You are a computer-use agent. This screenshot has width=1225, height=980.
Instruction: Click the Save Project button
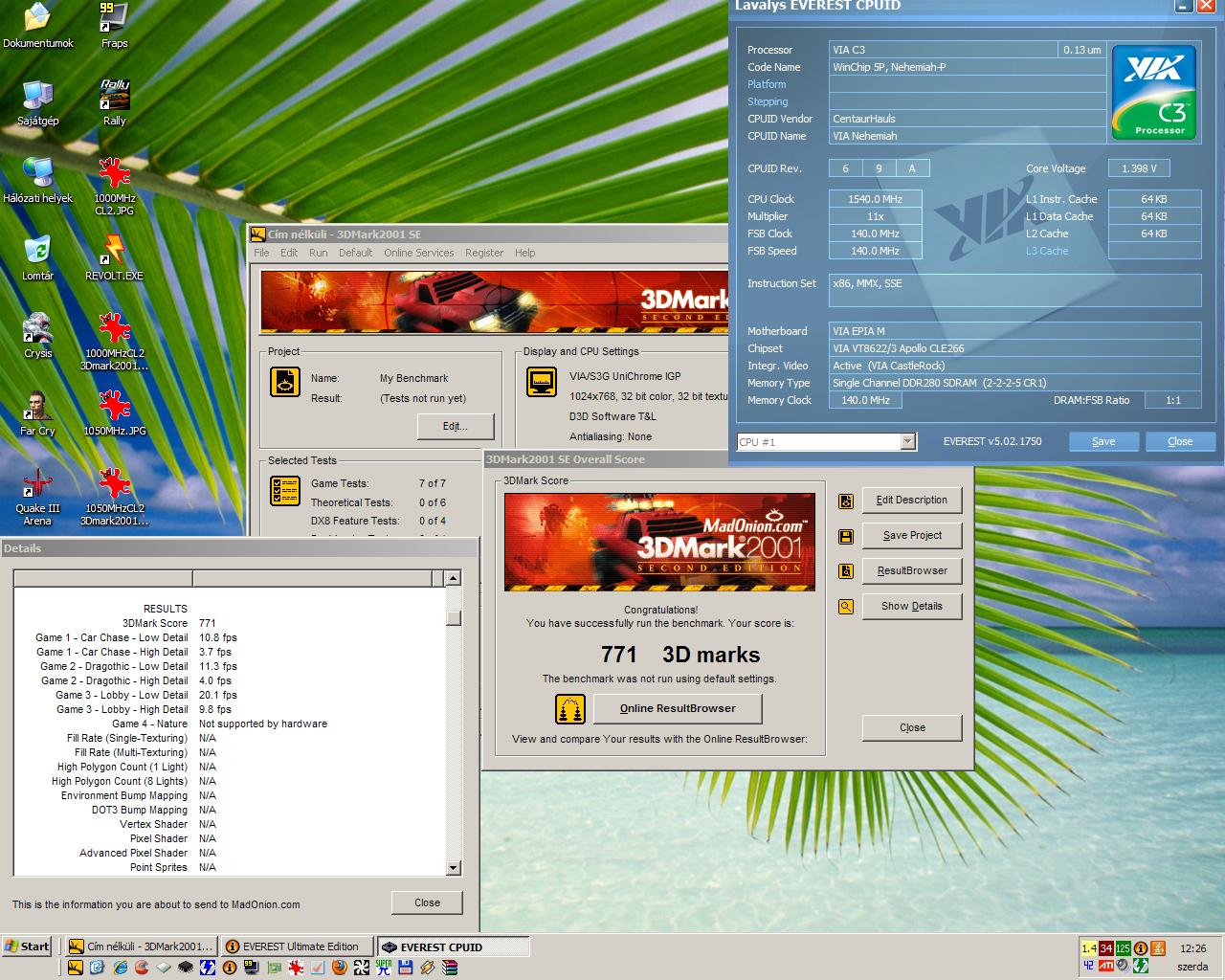[x=912, y=536]
